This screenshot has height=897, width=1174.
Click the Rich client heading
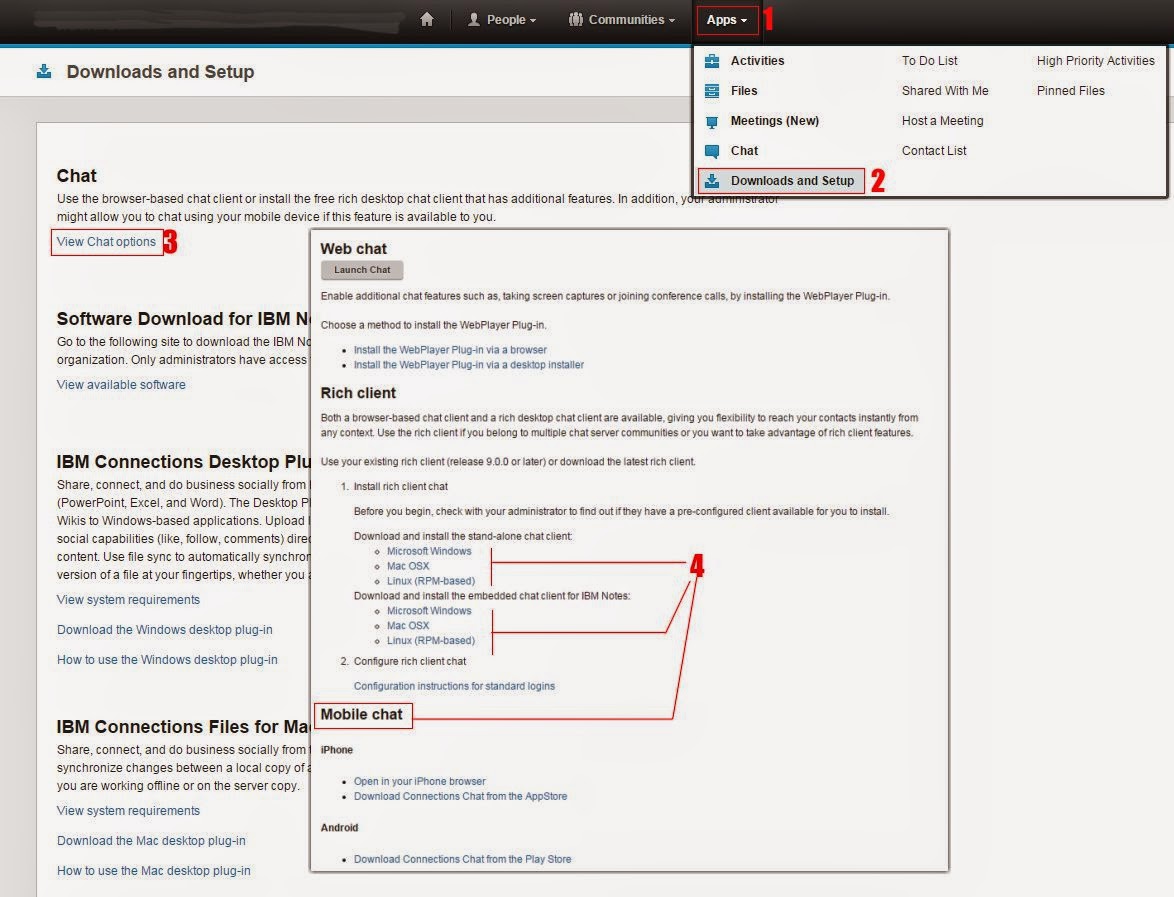pos(358,393)
